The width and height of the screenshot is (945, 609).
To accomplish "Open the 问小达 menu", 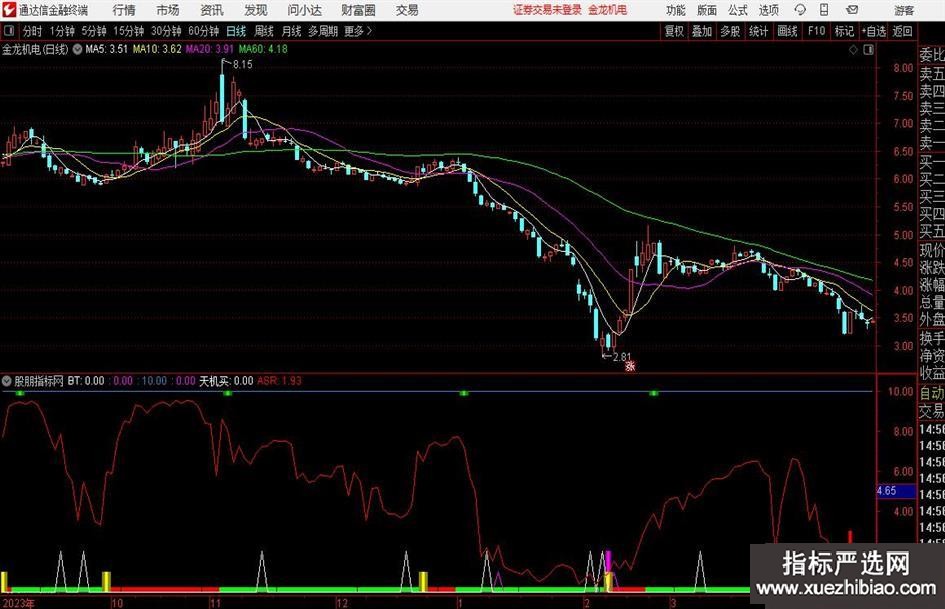I will click(304, 10).
